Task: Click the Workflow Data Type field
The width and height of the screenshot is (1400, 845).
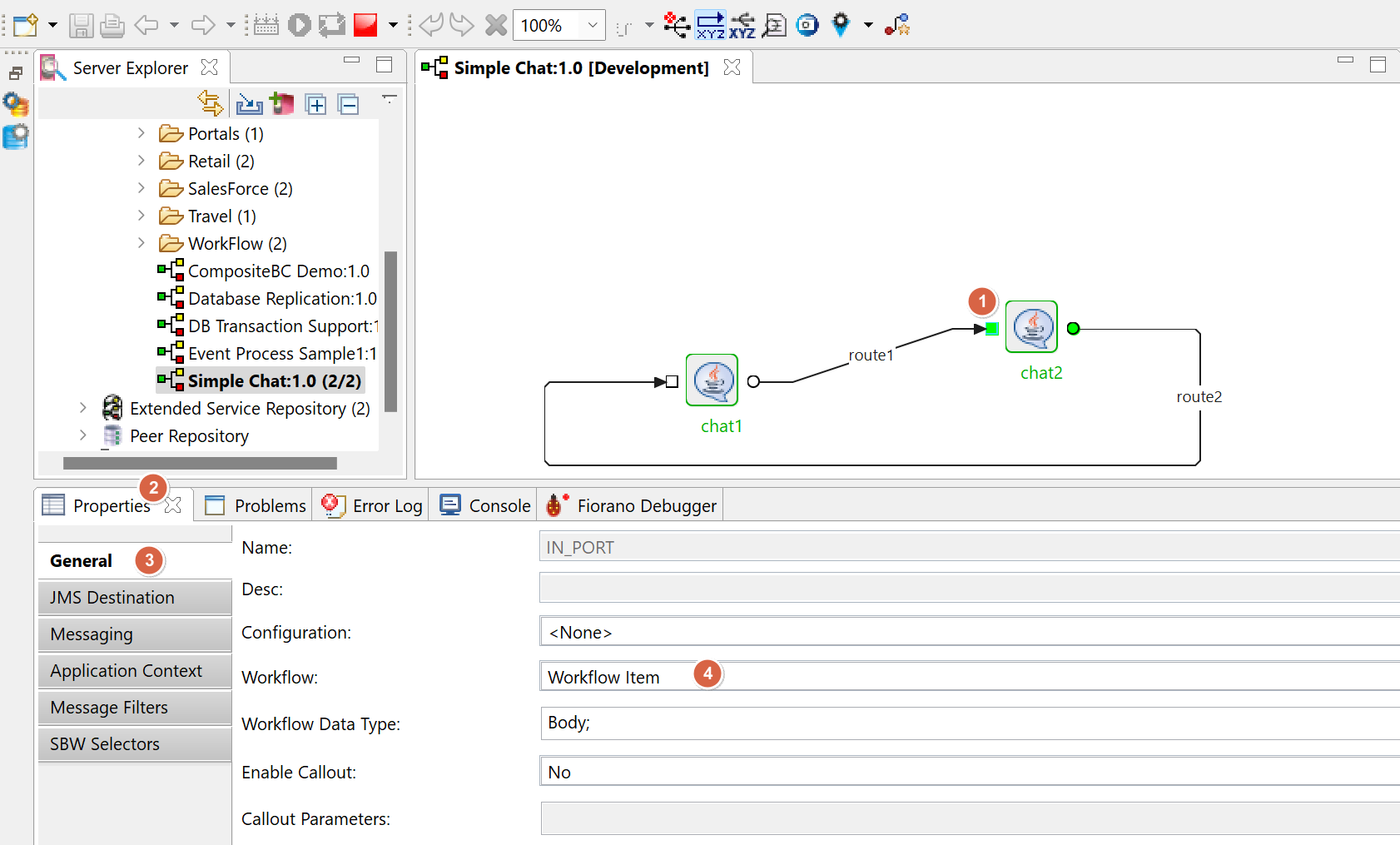Action: click(970, 723)
